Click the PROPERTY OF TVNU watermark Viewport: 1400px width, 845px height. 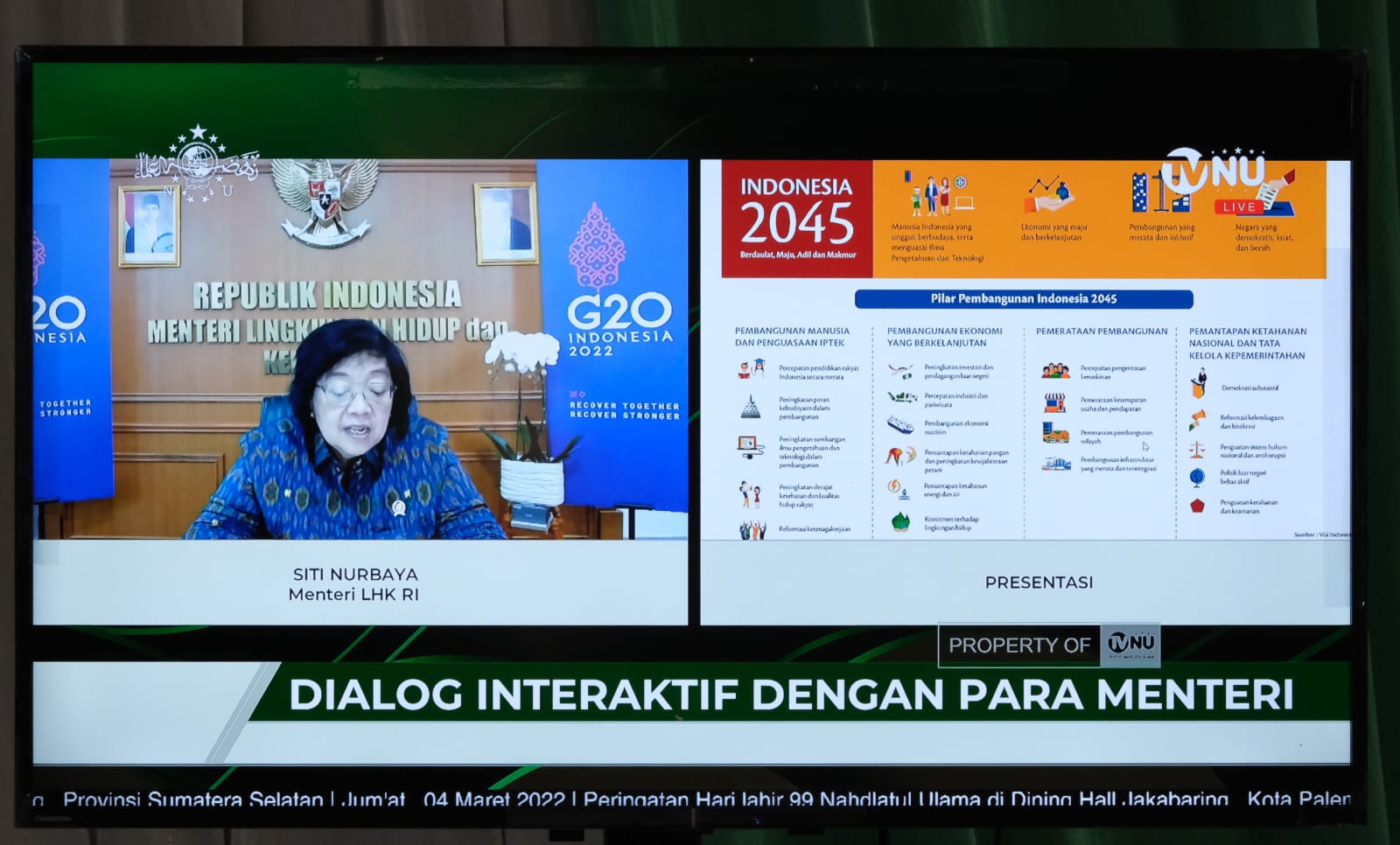[x=1049, y=646]
